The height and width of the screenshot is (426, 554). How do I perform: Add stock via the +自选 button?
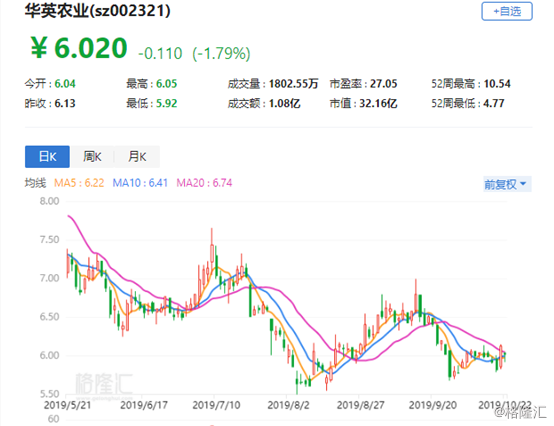pyautogui.click(x=507, y=11)
